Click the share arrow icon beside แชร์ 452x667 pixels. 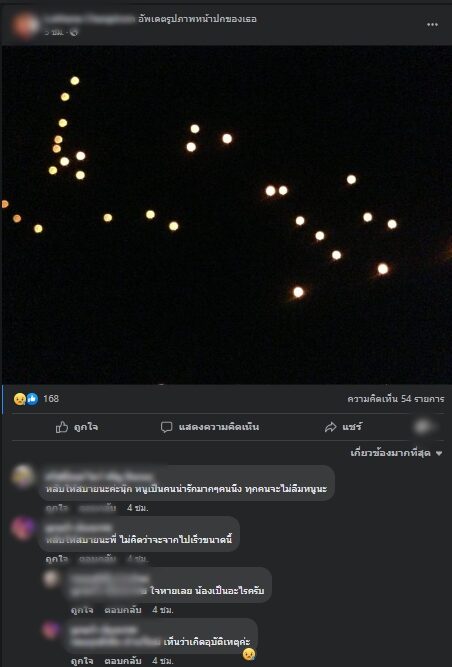tap(330, 427)
